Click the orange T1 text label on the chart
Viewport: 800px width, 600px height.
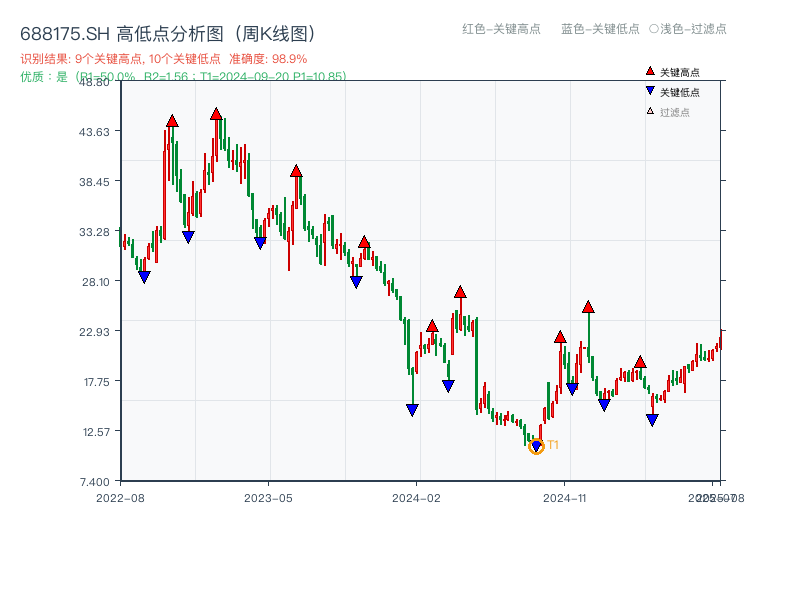tap(551, 446)
